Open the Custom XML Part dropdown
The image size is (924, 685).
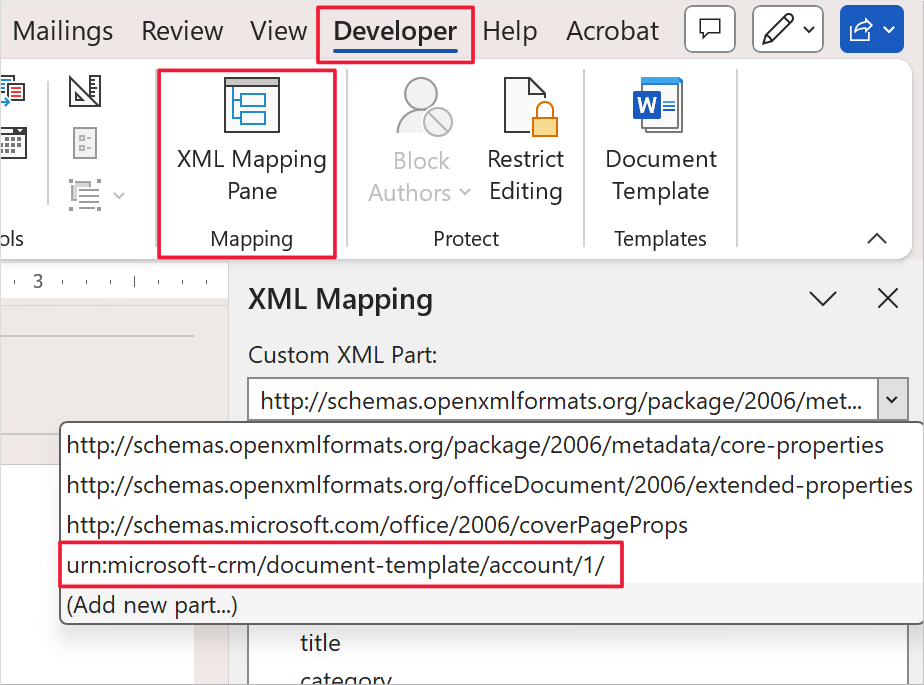coord(892,399)
